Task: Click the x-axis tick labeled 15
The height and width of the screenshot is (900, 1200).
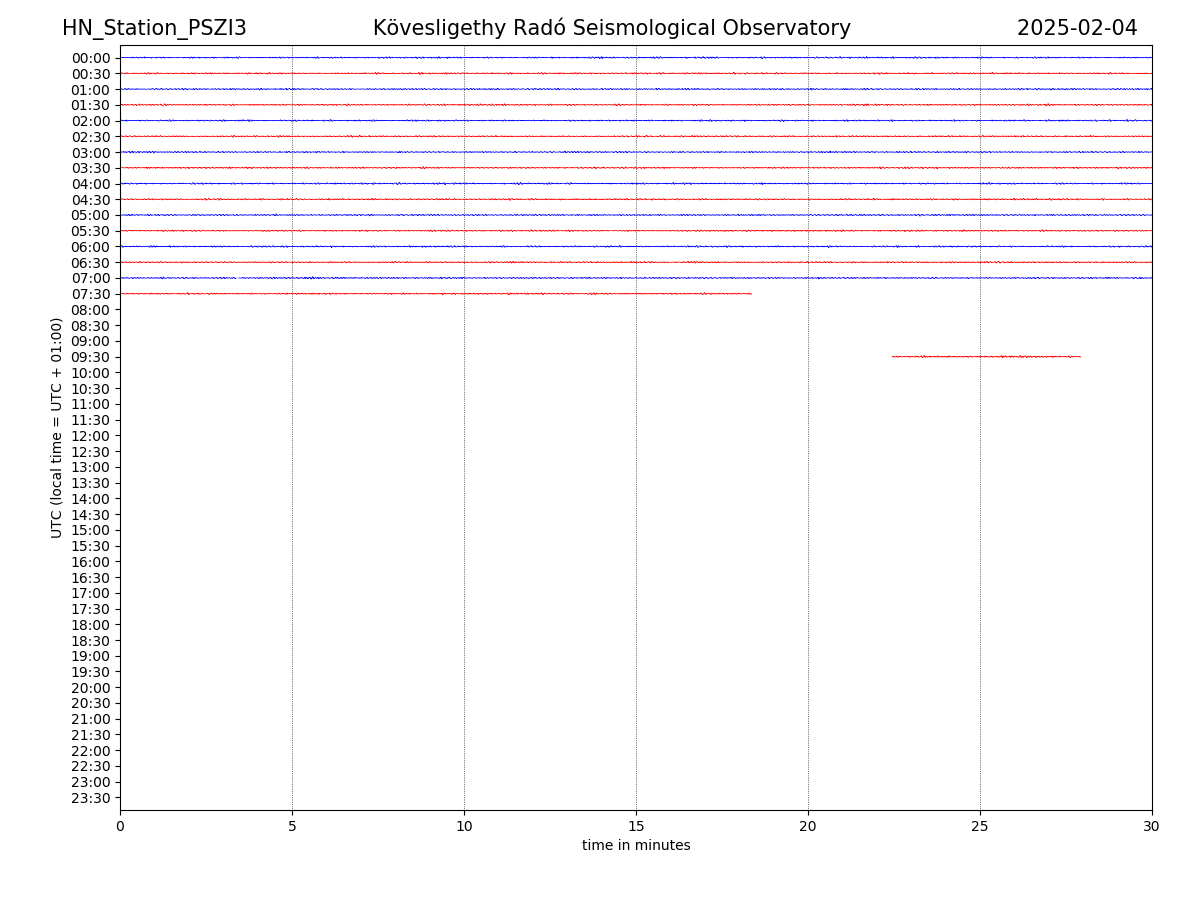Action: pyautogui.click(x=636, y=826)
